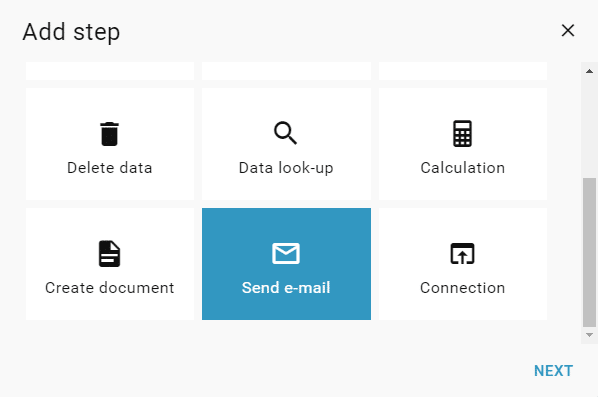Click the scrollbar track above the thumb
598x397 pixels.
pyautogui.click(x=589, y=127)
